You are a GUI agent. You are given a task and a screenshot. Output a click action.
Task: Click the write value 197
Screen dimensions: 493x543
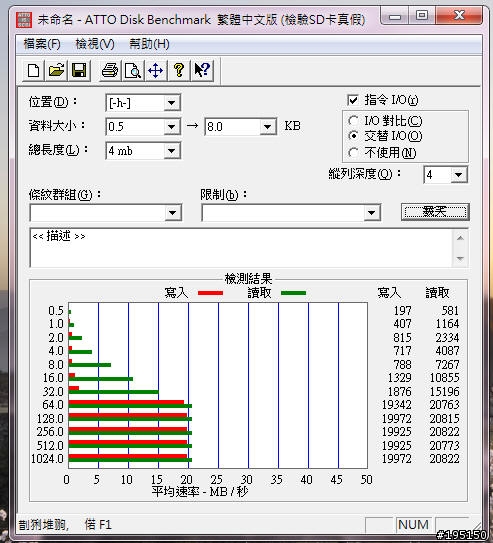point(402,311)
